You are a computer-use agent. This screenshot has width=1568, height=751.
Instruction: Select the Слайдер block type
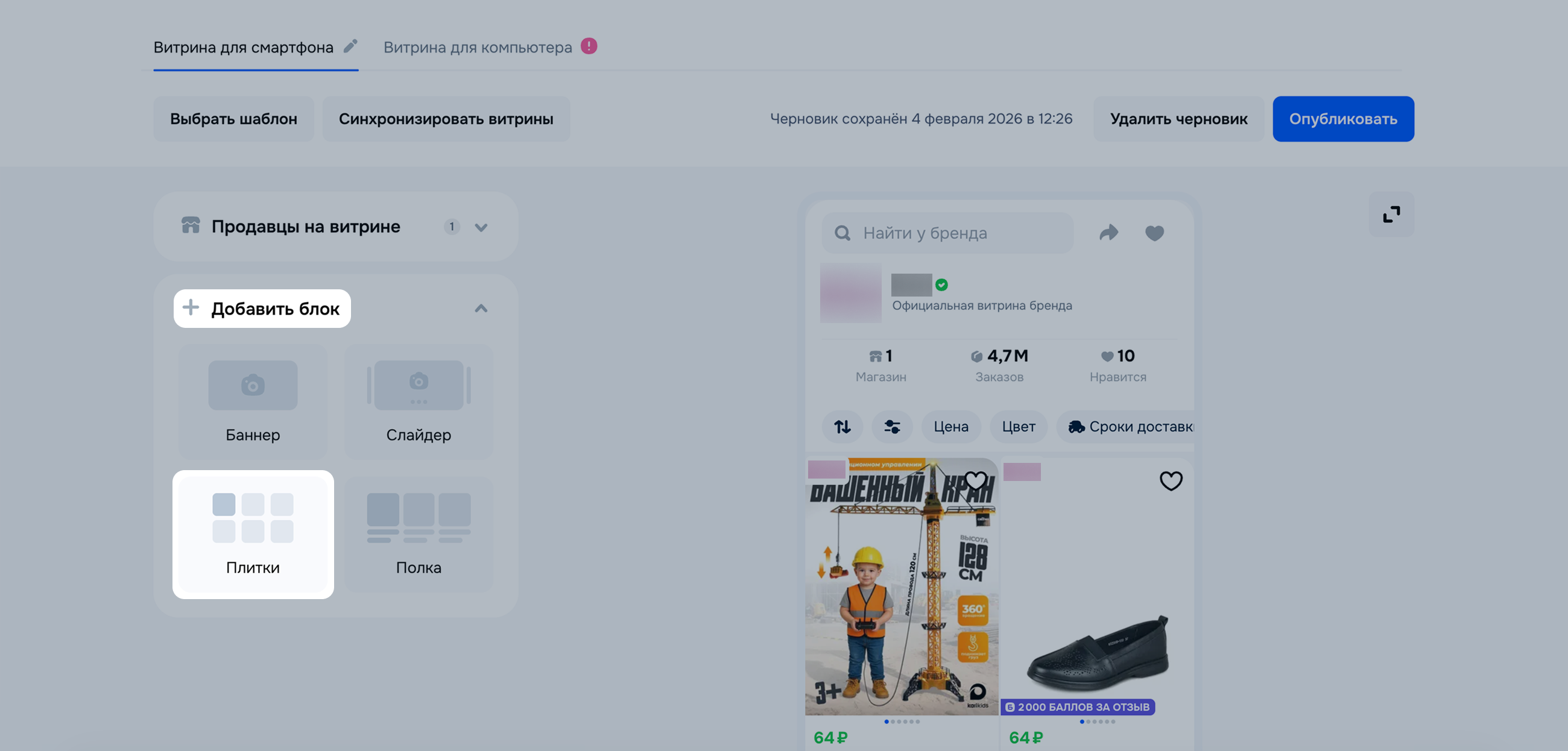[419, 401]
